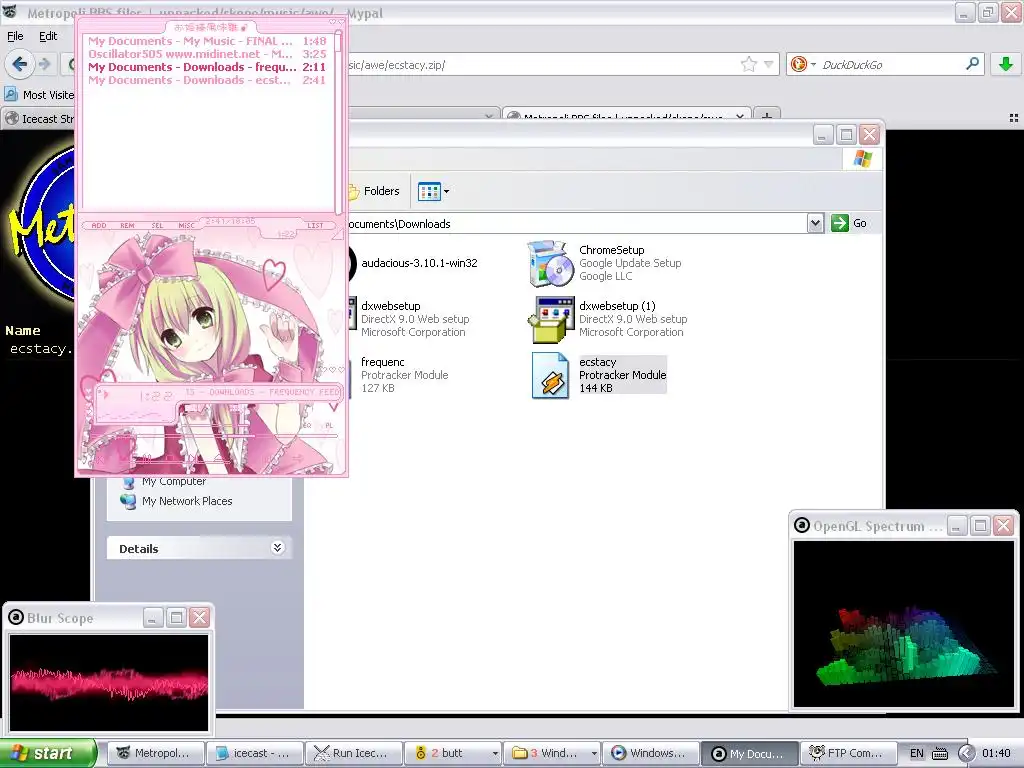Select the ecstacy Protracker Module icon
Screen dimensions: 1024x768
pyautogui.click(x=550, y=375)
